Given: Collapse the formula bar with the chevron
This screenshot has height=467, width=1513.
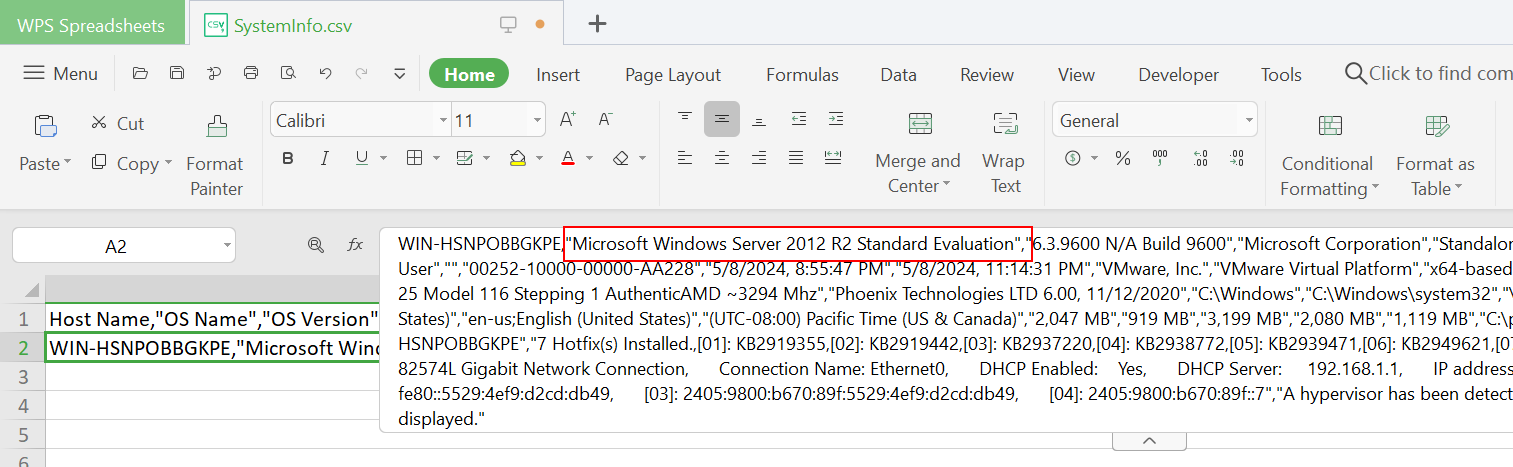Looking at the screenshot, I should click(x=1149, y=441).
